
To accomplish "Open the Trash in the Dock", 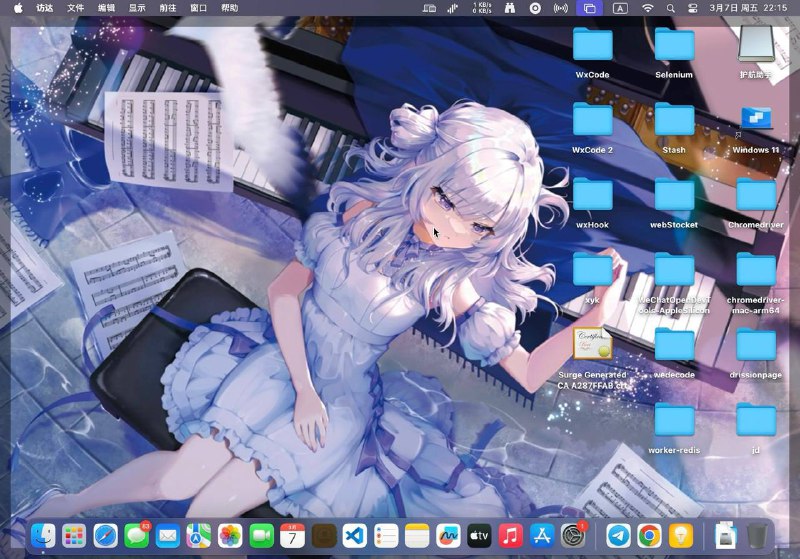I will [x=757, y=536].
